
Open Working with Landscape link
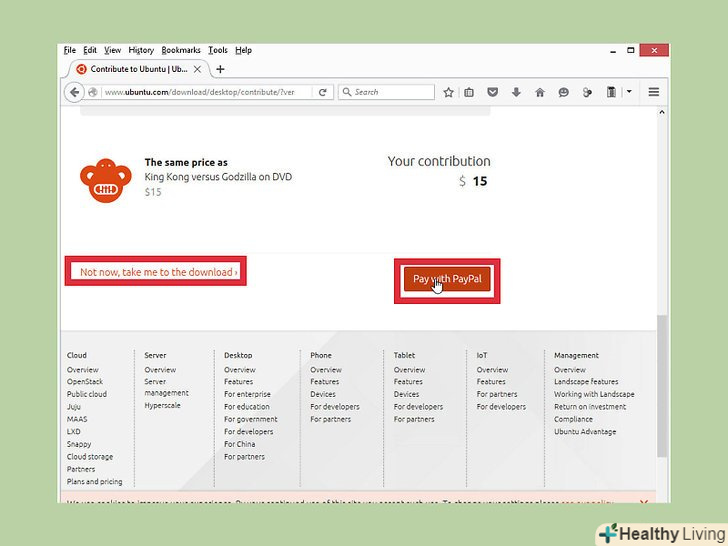(594, 394)
